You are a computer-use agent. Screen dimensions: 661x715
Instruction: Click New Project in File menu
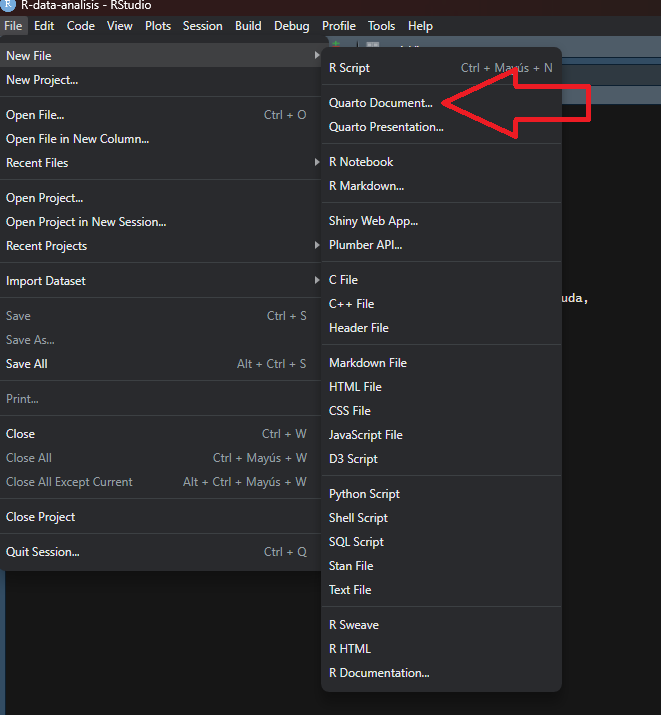point(42,80)
